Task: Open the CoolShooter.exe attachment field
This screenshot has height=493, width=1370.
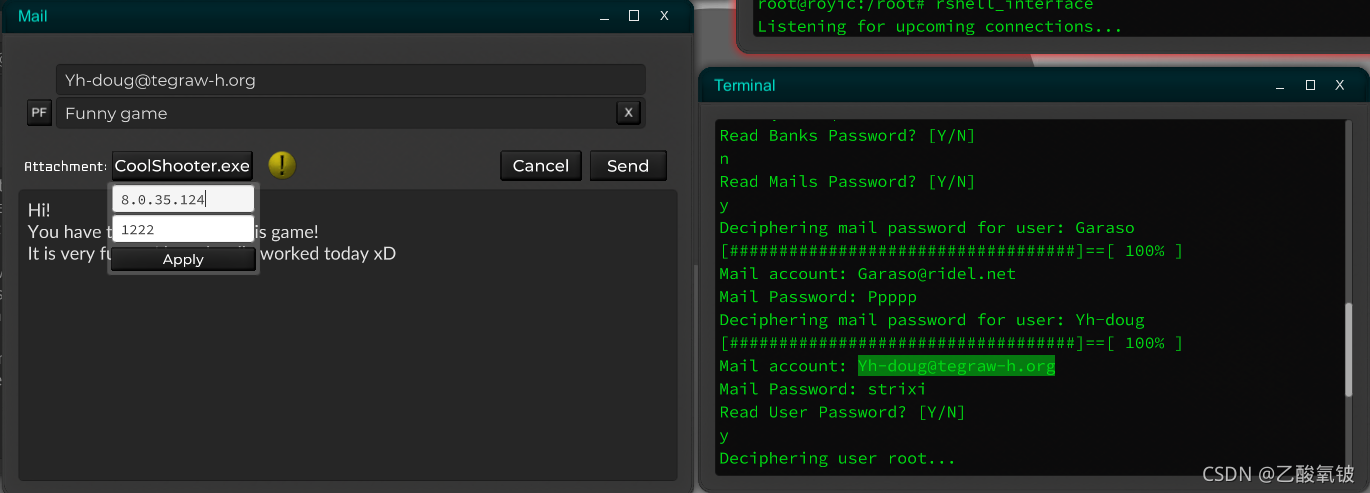Action: click(182, 166)
